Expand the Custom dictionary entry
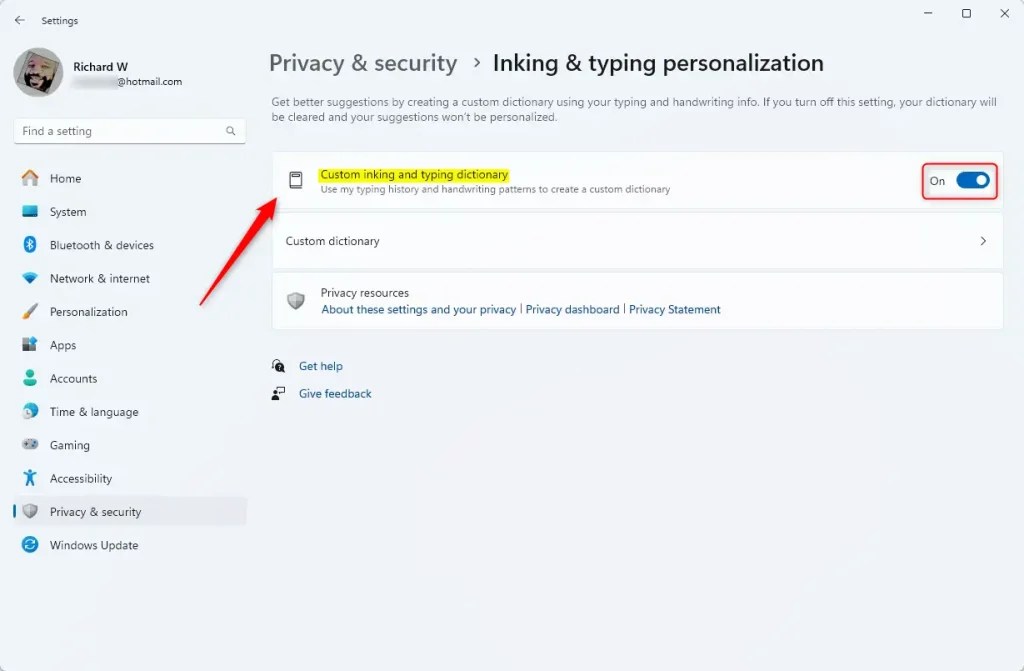The width and height of the screenshot is (1024, 671). coord(636,241)
